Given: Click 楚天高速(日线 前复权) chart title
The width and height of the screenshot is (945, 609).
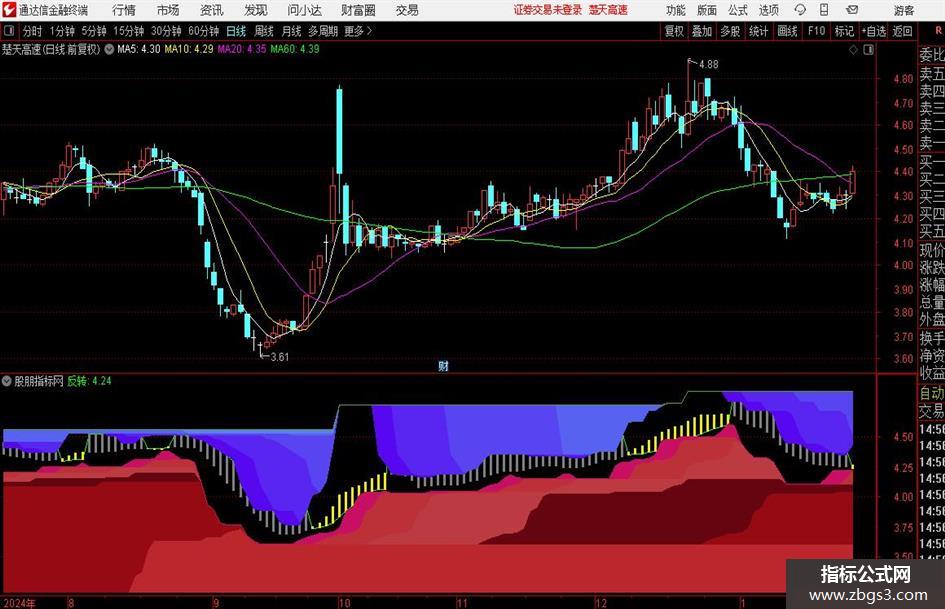Looking at the screenshot, I should [51, 49].
